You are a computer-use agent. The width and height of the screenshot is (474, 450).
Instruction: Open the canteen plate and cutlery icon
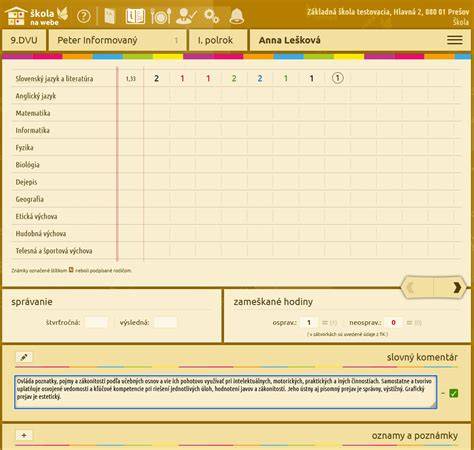161,16
